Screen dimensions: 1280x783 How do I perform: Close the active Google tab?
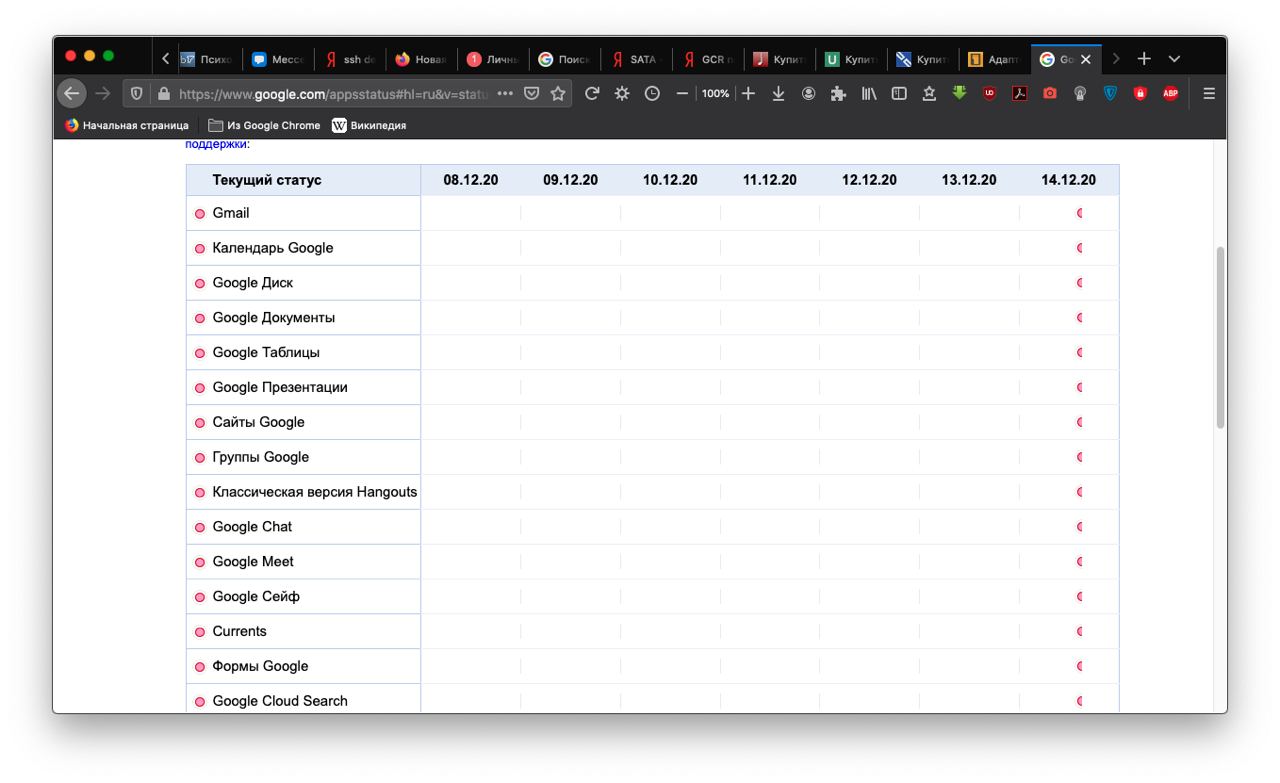point(1085,60)
